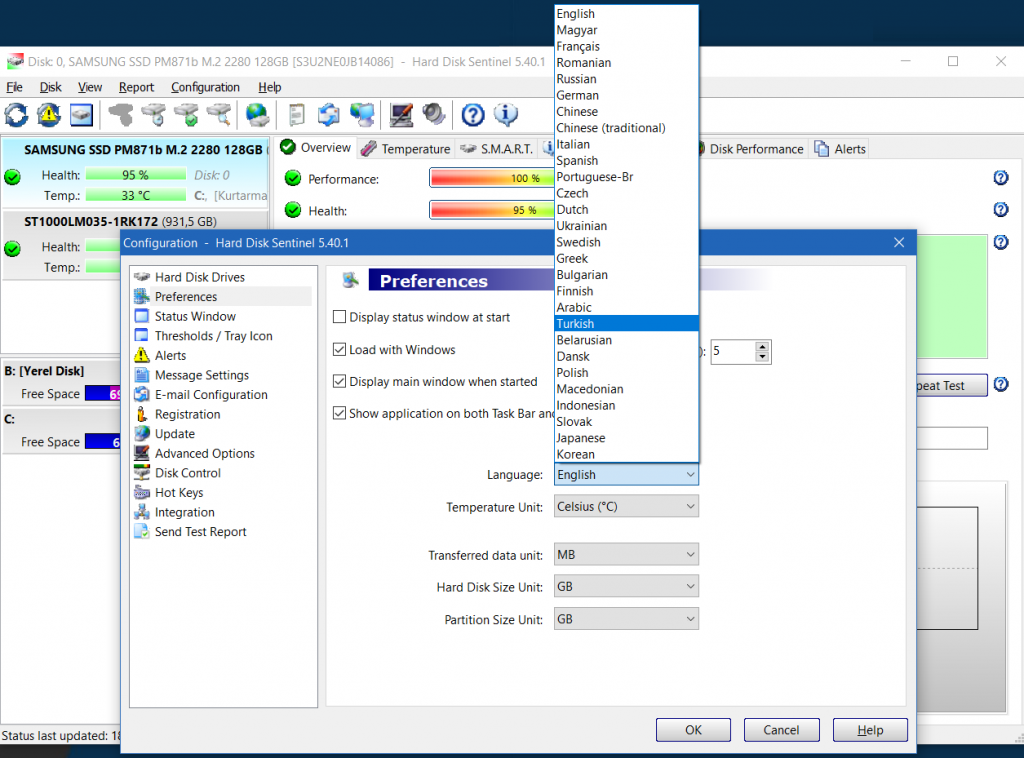Open E-mail Configuration page
The image size is (1024, 758).
click(211, 394)
